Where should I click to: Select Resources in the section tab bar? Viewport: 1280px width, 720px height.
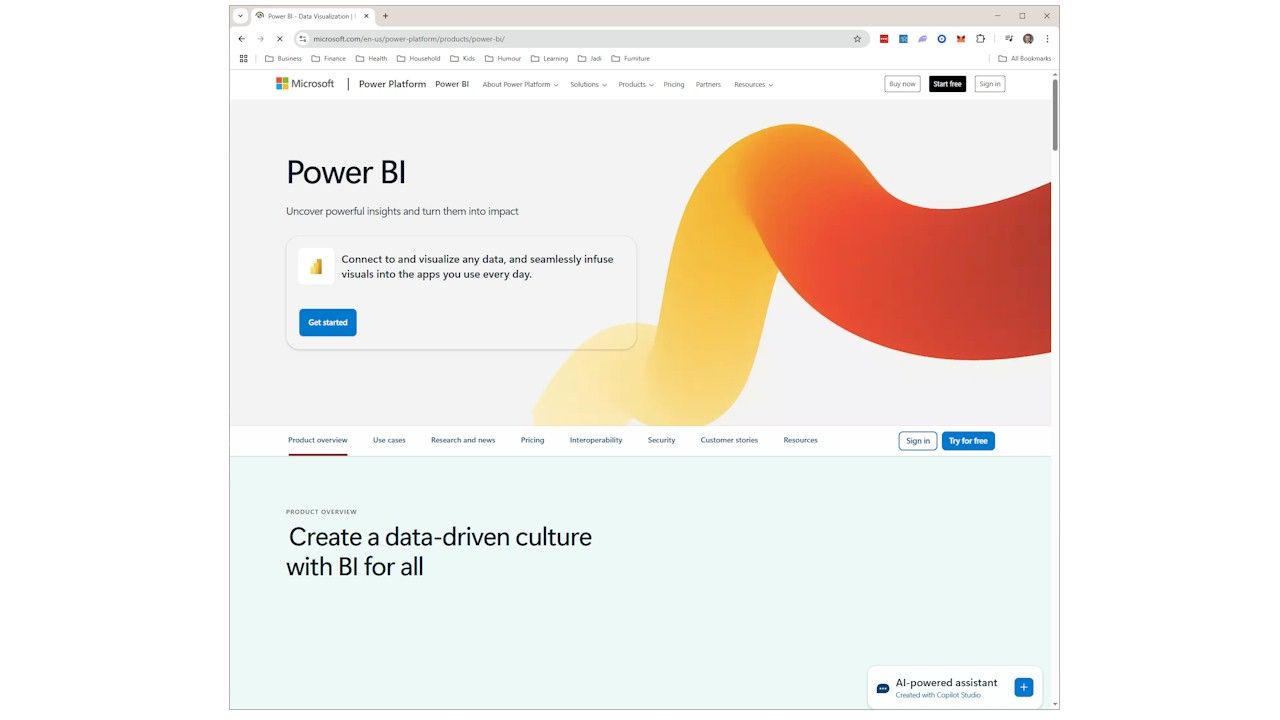pyautogui.click(x=801, y=440)
